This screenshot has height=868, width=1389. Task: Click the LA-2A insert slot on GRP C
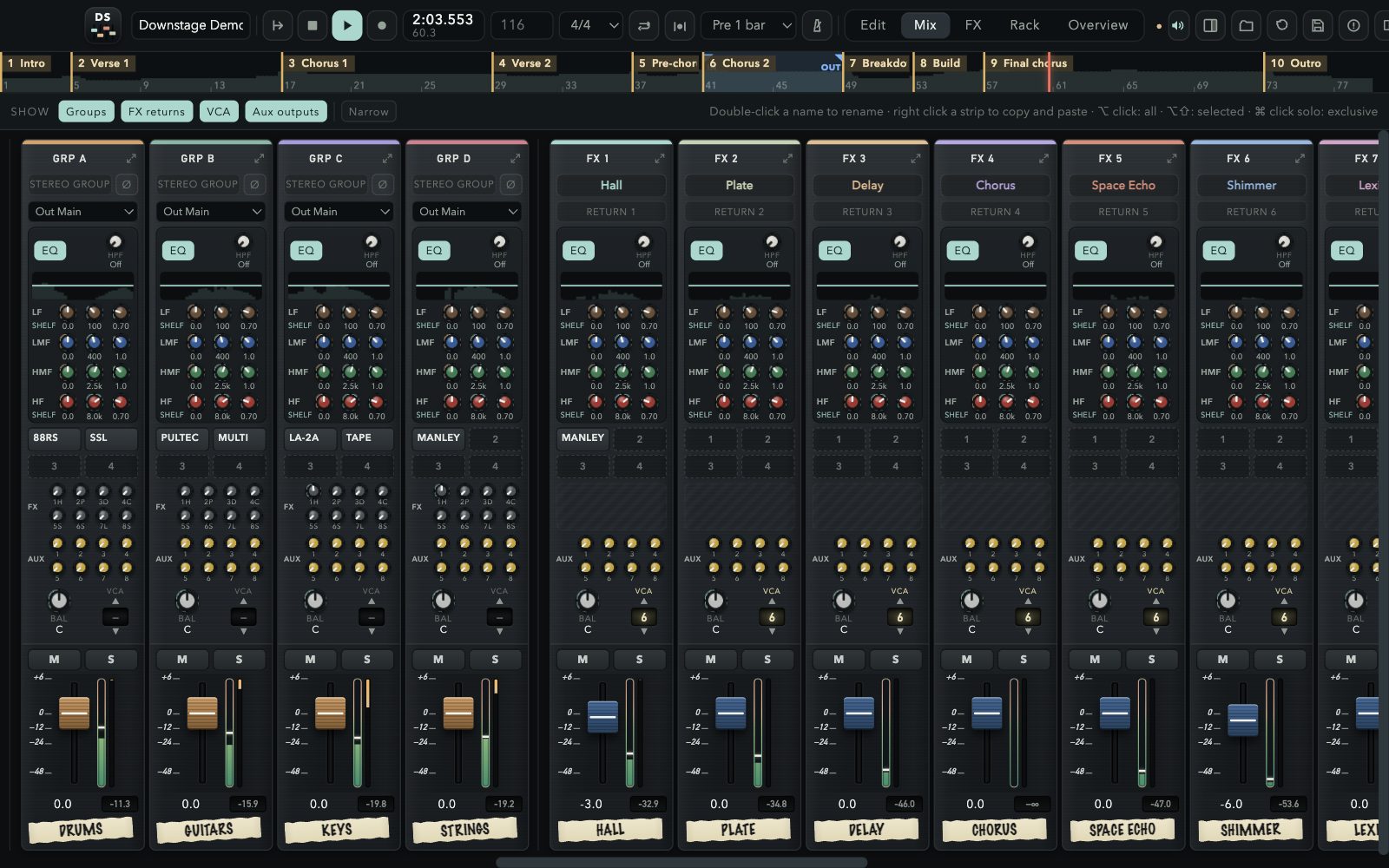point(310,438)
